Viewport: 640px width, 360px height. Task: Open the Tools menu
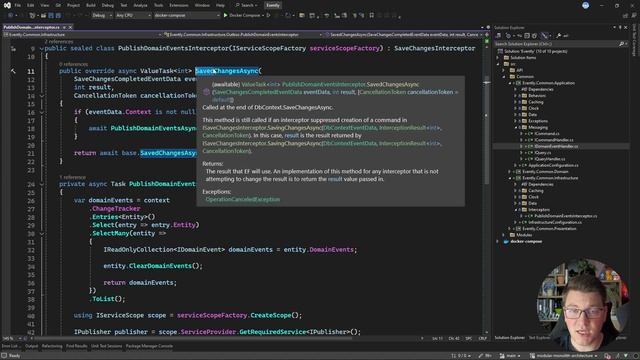(158, 5)
